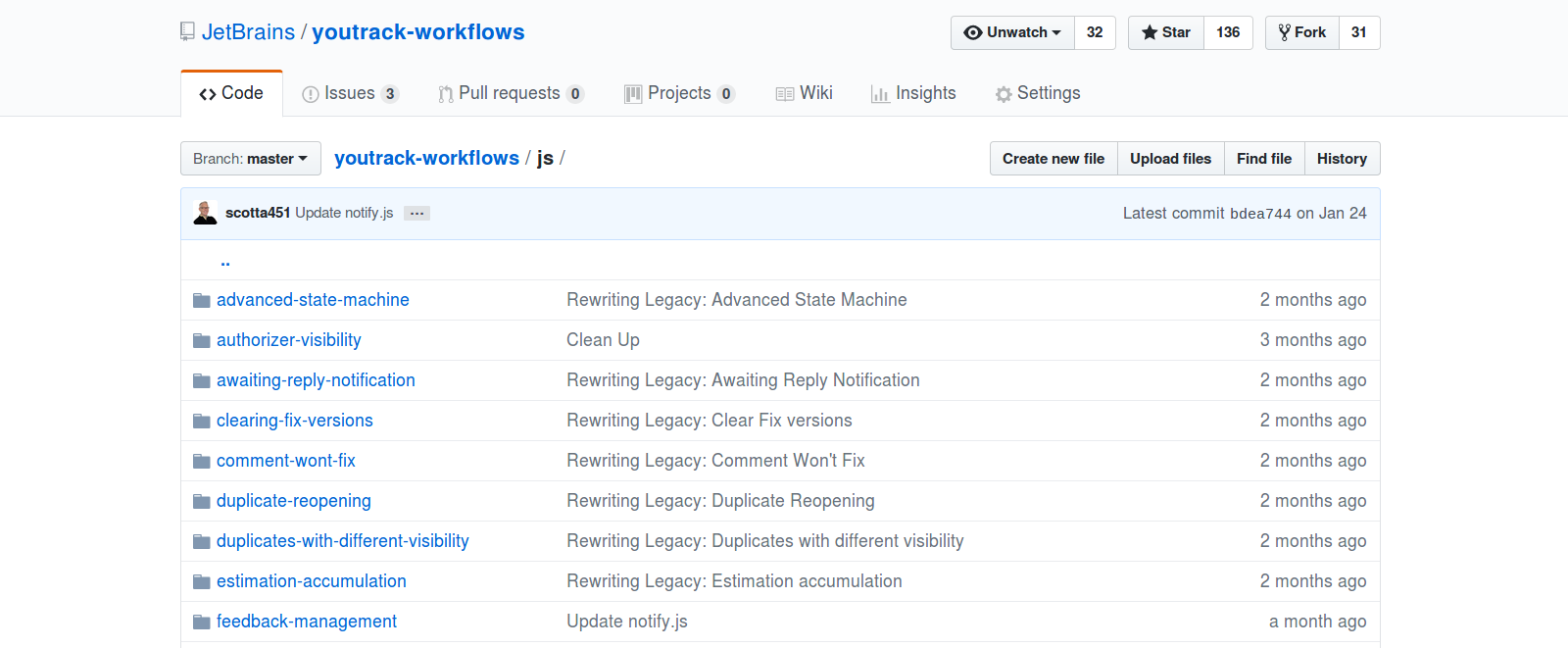Click the folder icon for advanced-state-machine

click(202, 300)
